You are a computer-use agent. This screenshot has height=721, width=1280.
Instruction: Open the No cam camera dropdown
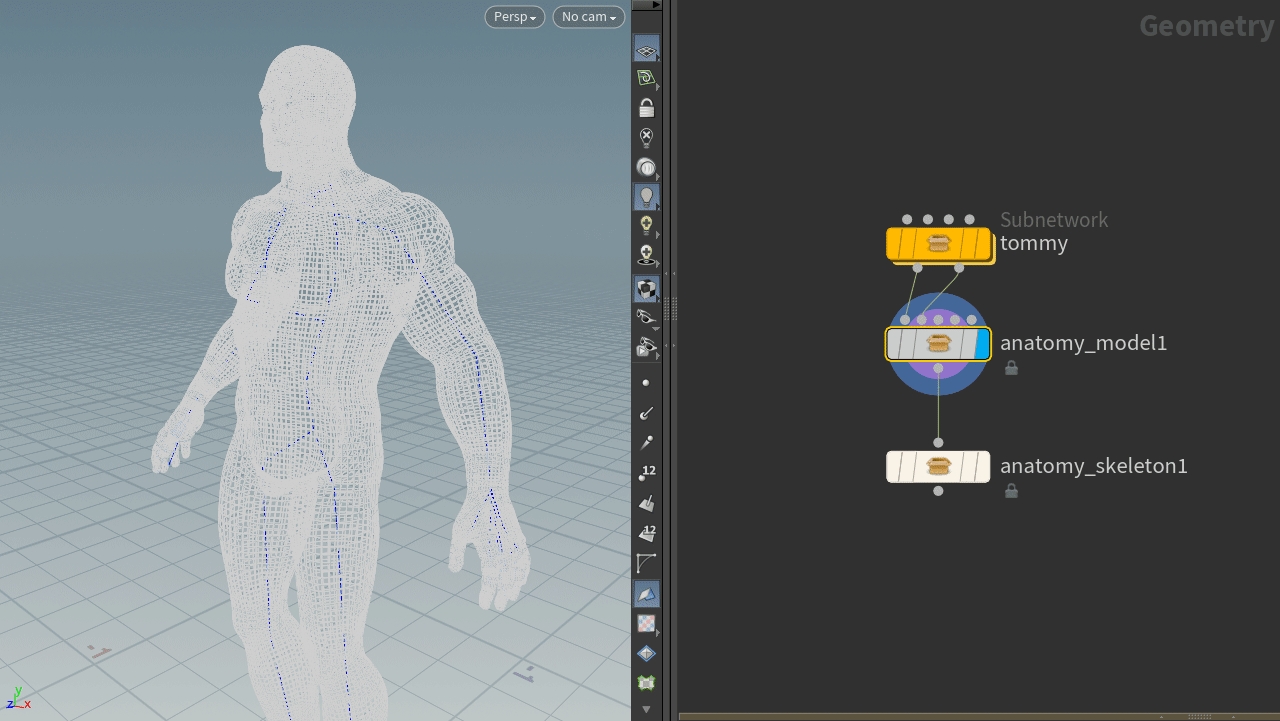(x=588, y=17)
